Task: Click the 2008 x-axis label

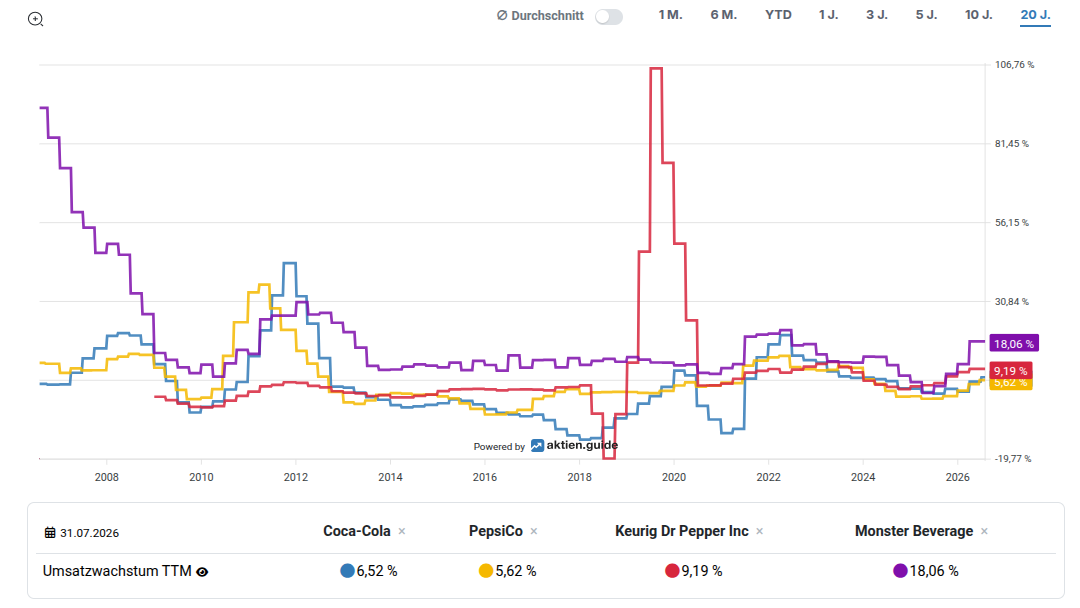Action: (107, 477)
